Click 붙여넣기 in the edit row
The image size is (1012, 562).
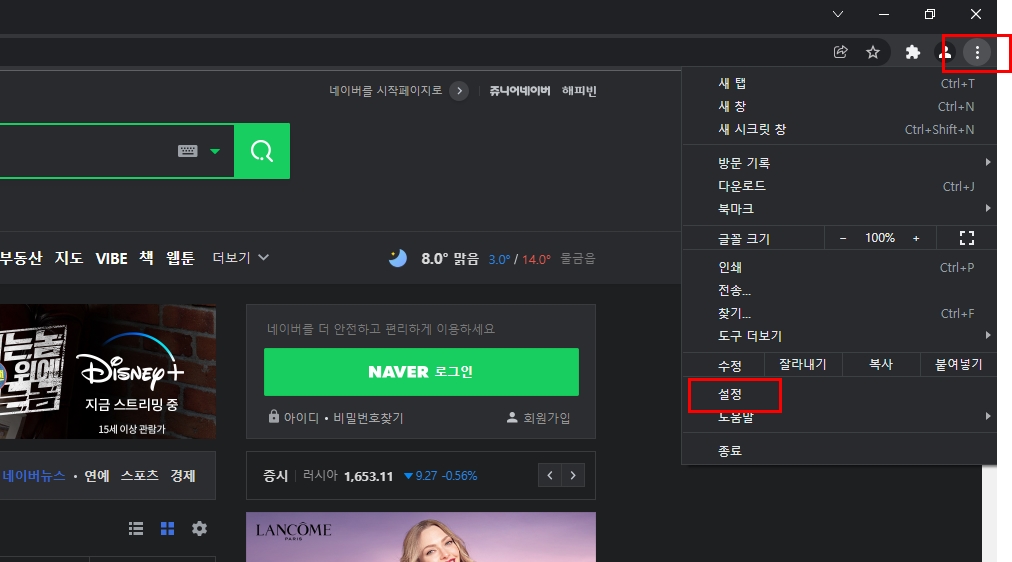[x=958, y=365]
